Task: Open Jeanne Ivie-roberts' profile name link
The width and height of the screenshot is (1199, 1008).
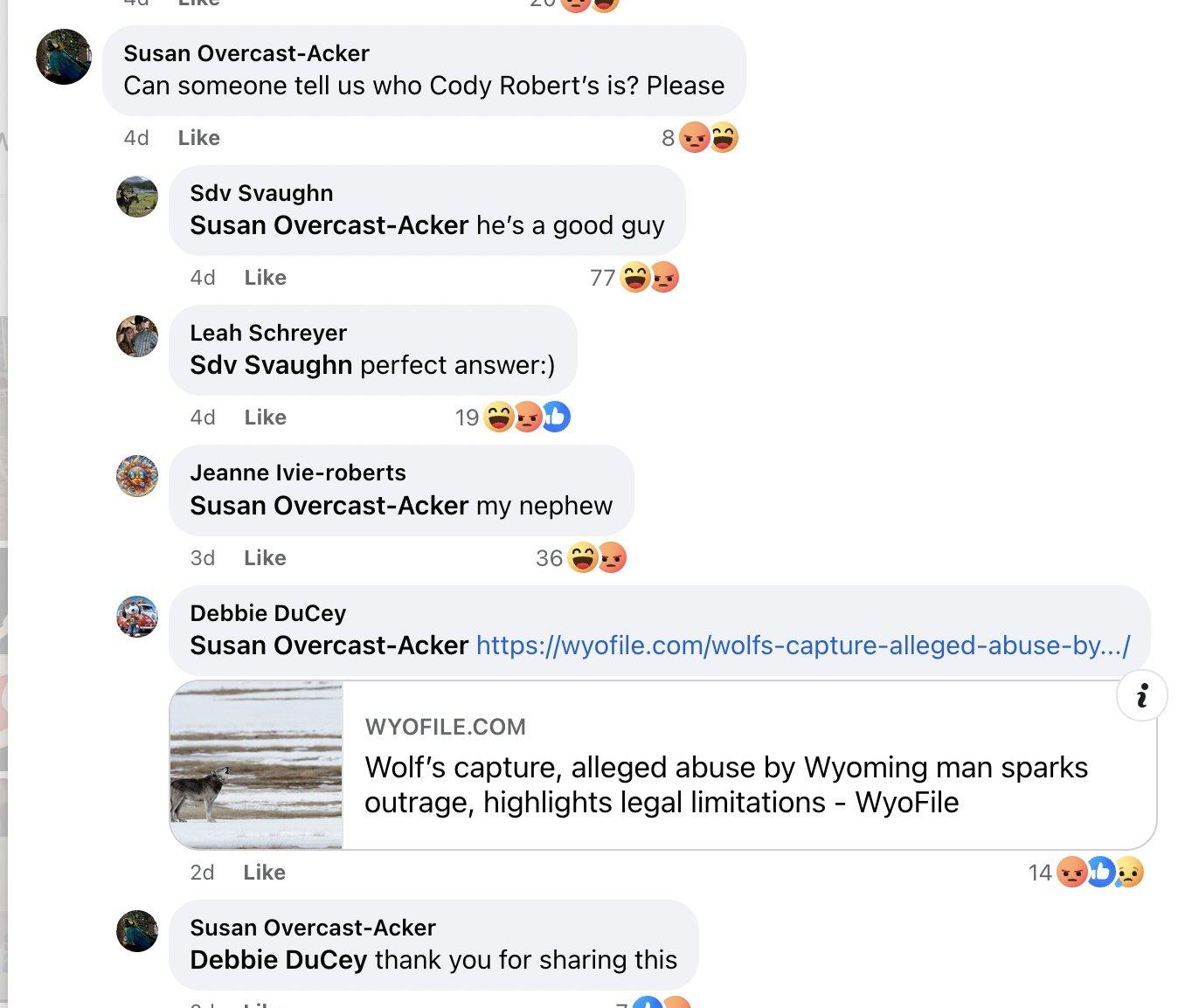Action: (298, 473)
